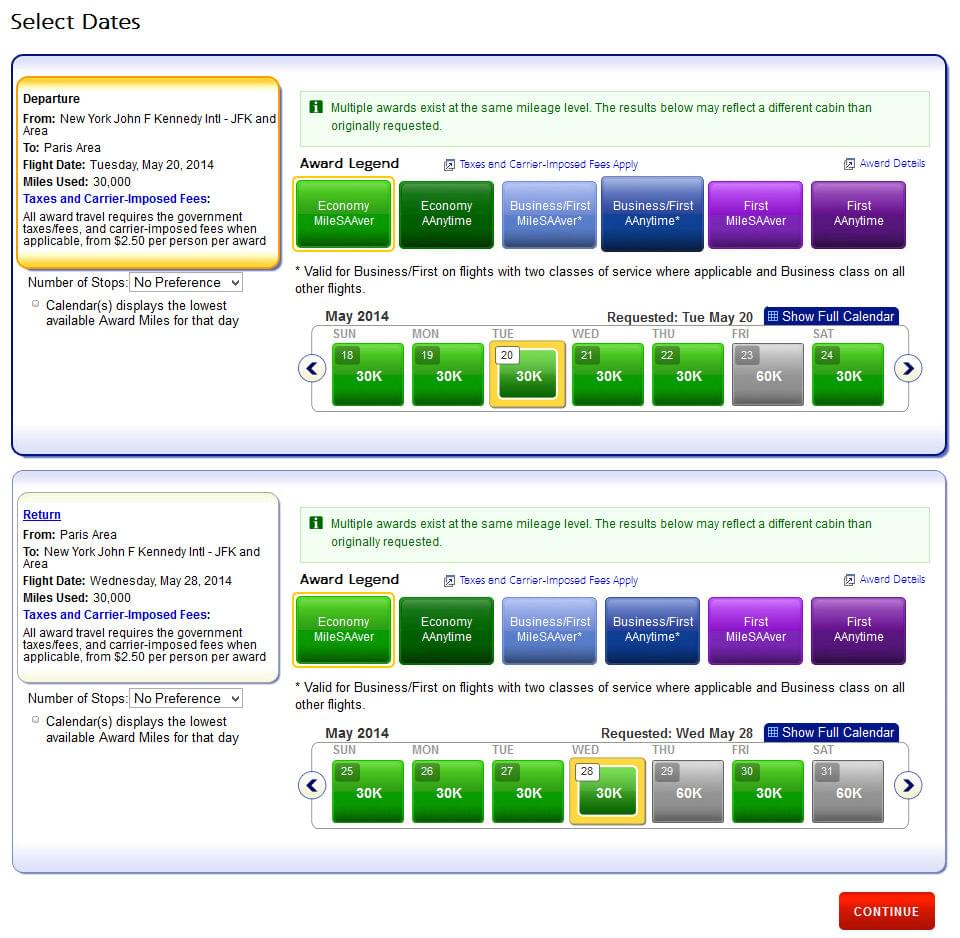
Task: Pick Friday May 30 return date
Action: (x=768, y=791)
